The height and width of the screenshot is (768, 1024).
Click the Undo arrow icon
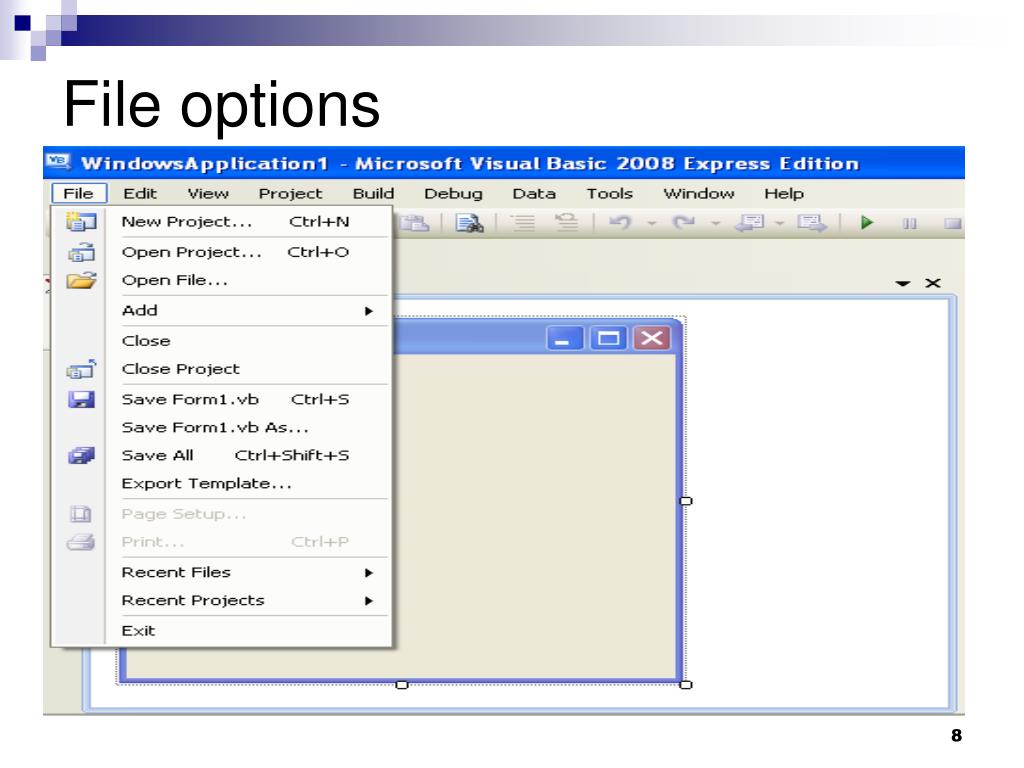[x=620, y=223]
